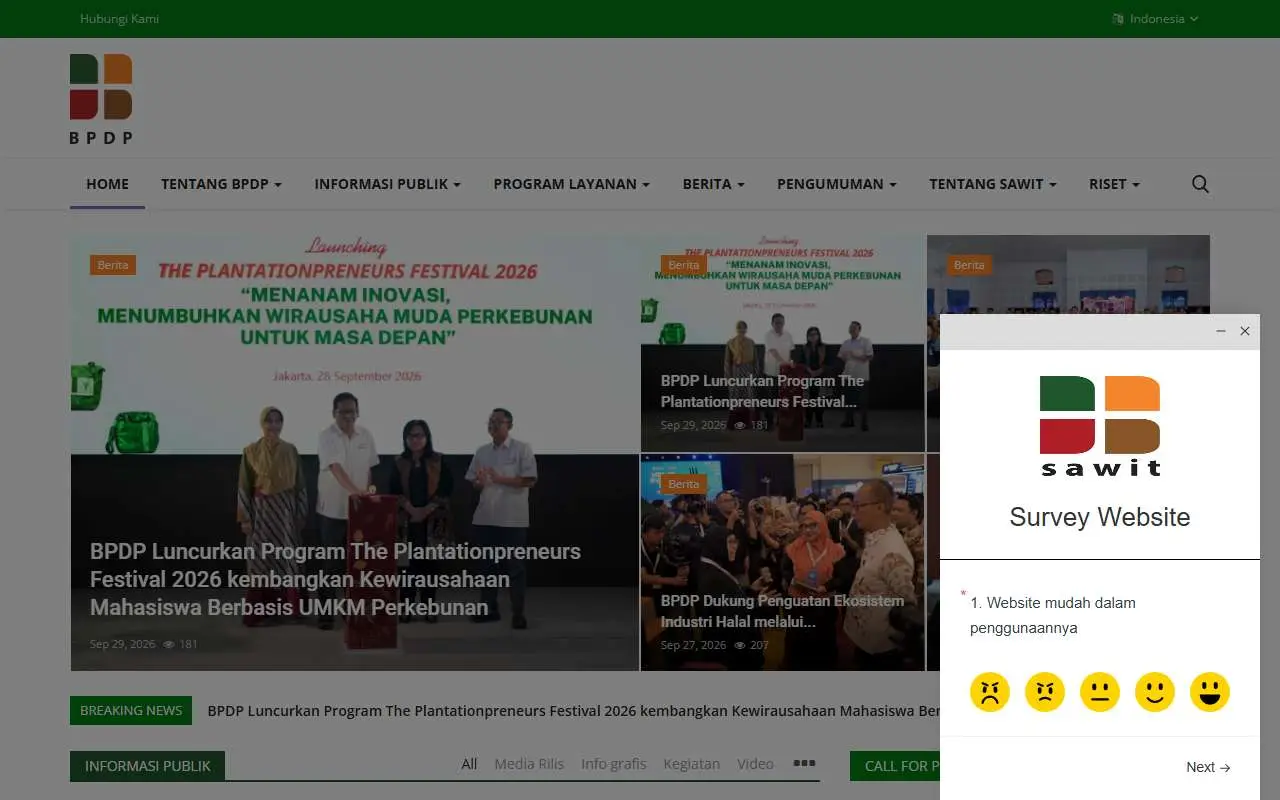Open the Indonesia language dropdown
The image size is (1280, 800).
coord(1155,18)
